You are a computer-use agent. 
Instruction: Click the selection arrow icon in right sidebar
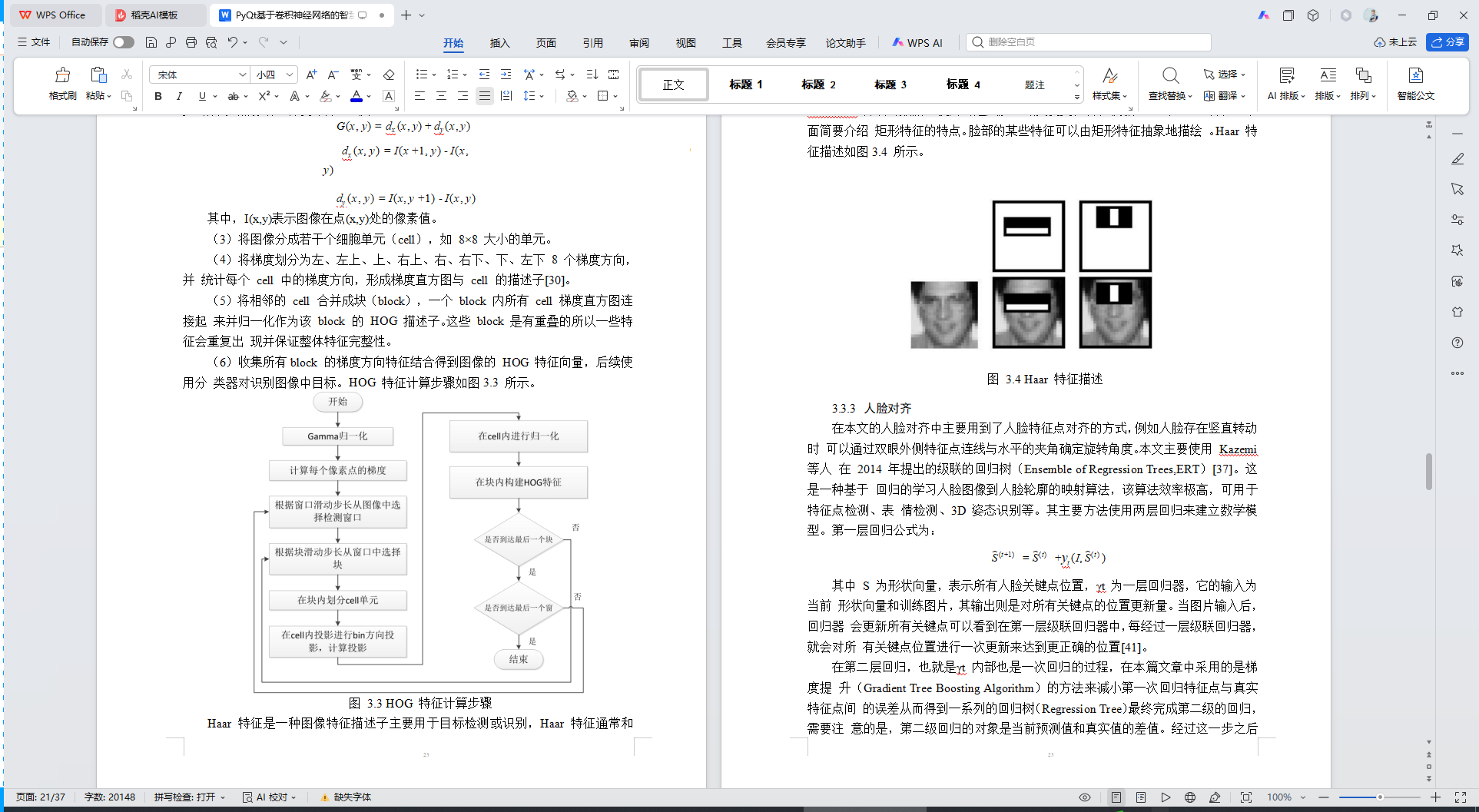pos(1457,189)
